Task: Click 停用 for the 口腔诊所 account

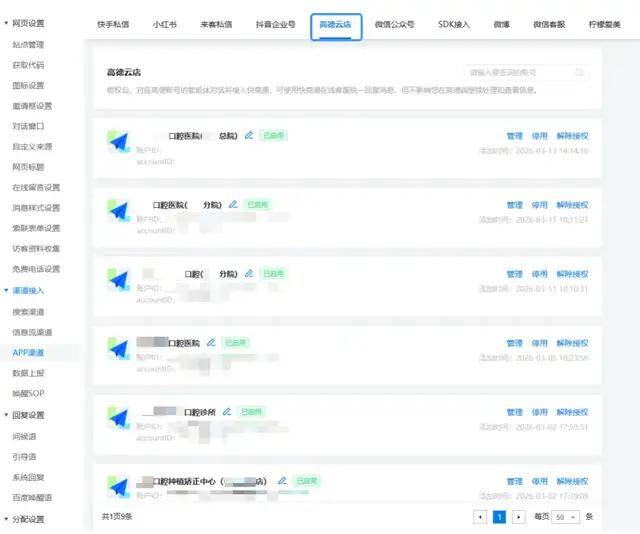Action: tap(540, 412)
